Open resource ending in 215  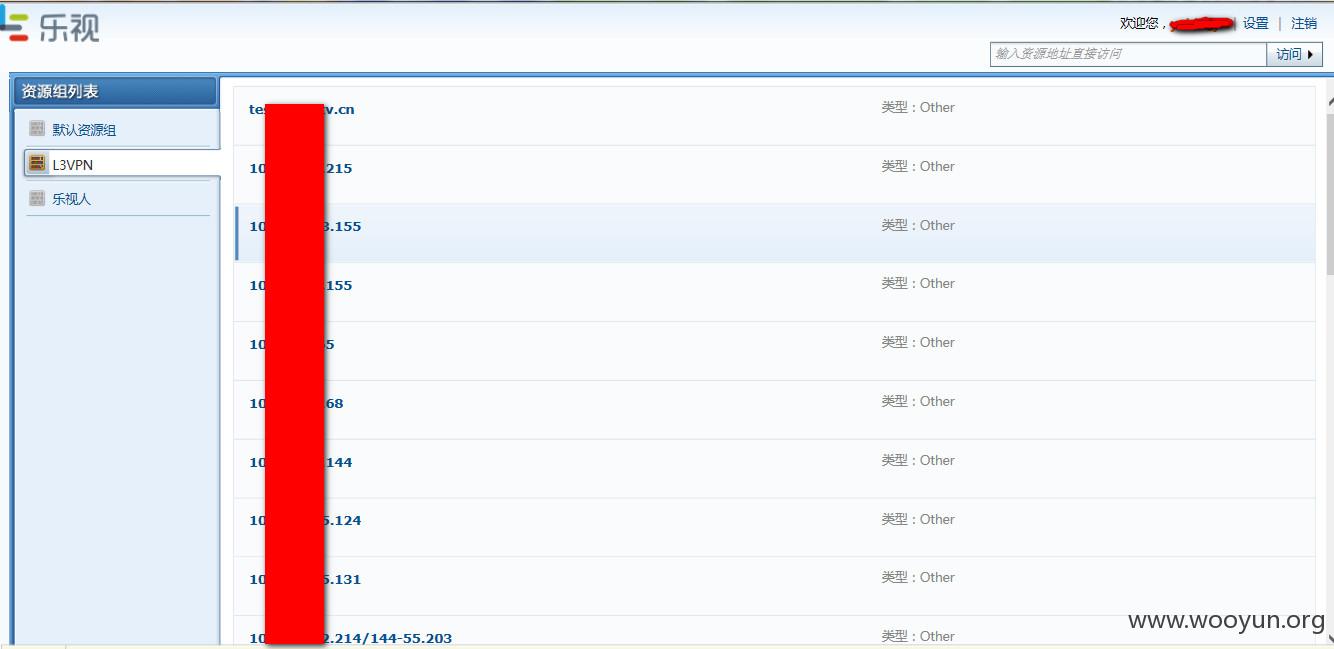tap(301, 169)
